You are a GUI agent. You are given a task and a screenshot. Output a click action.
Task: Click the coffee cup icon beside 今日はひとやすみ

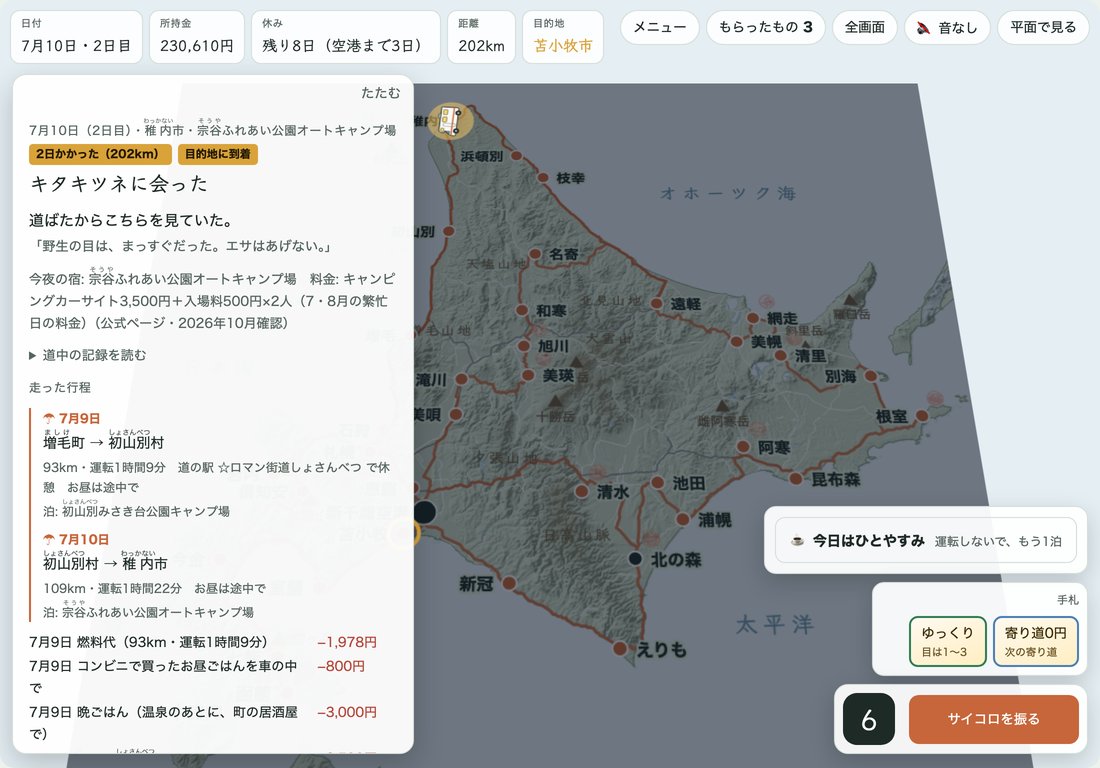[x=798, y=541]
